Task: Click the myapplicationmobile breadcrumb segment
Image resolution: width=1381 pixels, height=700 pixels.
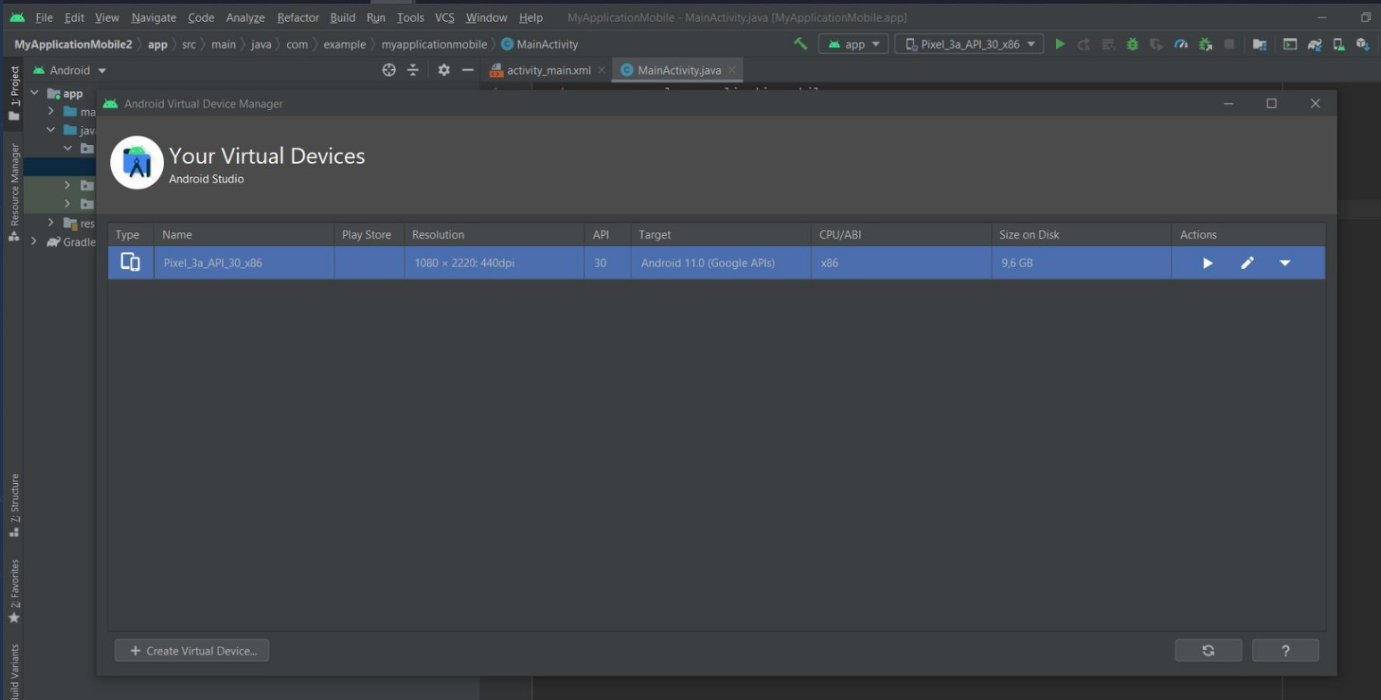Action: coord(434,44)
